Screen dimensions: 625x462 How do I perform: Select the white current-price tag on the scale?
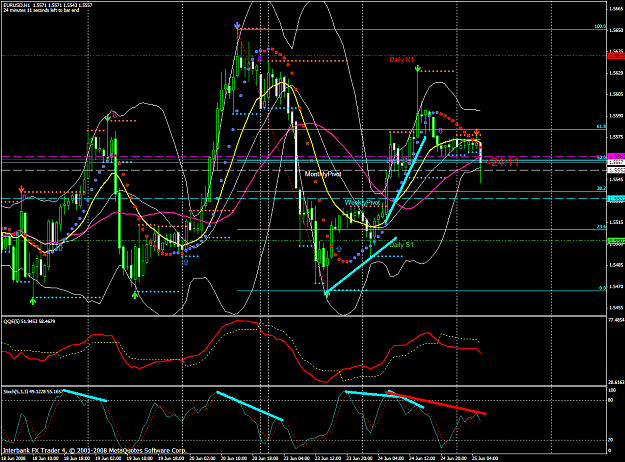point(616,163)
